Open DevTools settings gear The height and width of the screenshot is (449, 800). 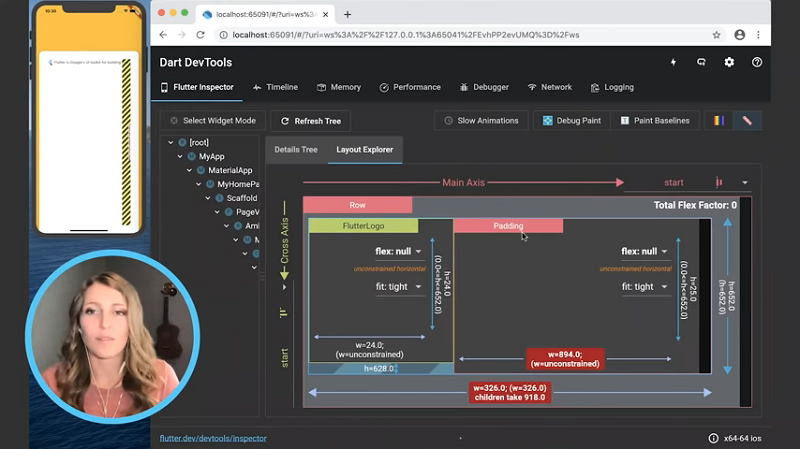[729, 62]
